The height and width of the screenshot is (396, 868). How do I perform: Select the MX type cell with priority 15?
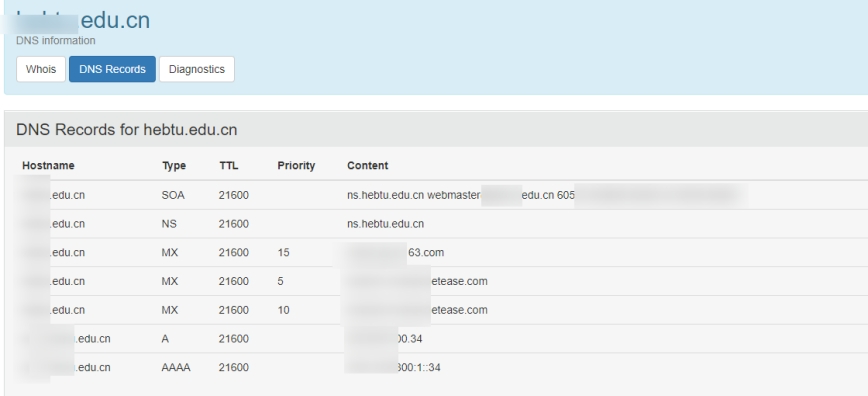(x=169, y=253)
